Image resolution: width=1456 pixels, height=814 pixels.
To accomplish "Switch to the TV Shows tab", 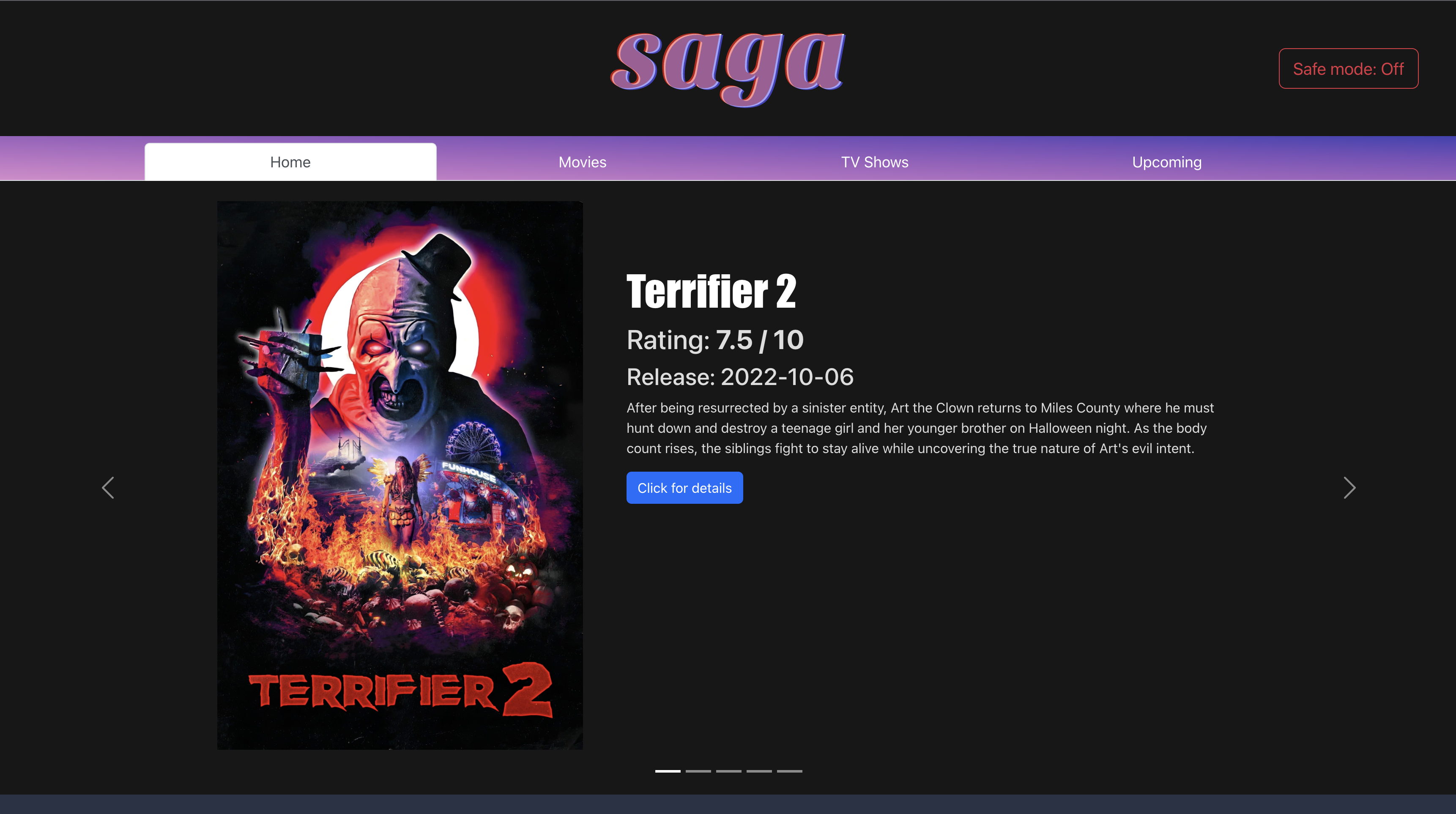I will click(874, 162).
